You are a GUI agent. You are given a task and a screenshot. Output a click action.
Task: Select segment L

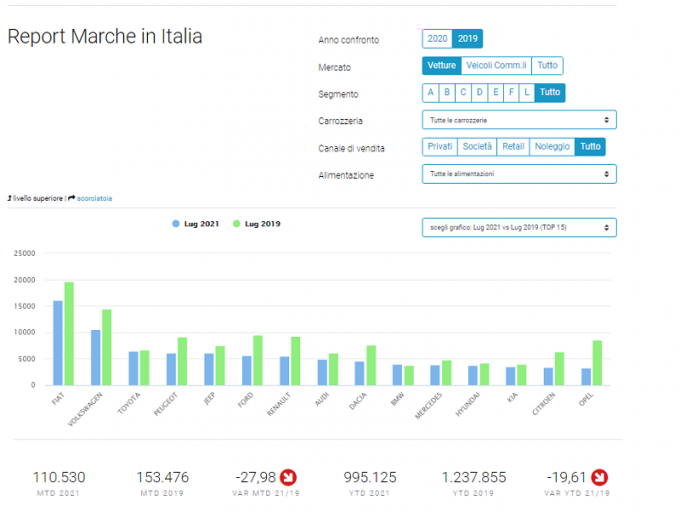[x=527, y=92]
